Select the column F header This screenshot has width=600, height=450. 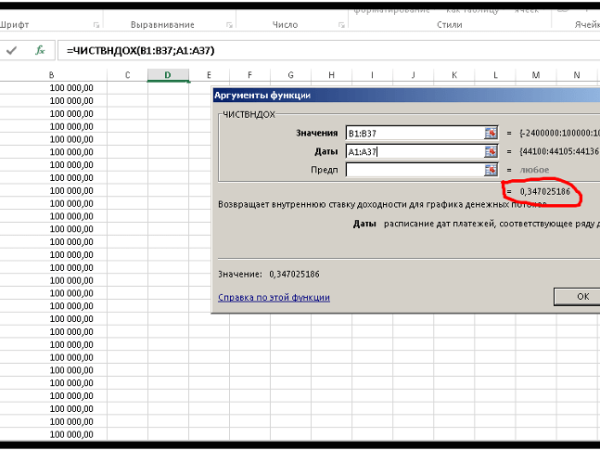click(x=248, y=75)
